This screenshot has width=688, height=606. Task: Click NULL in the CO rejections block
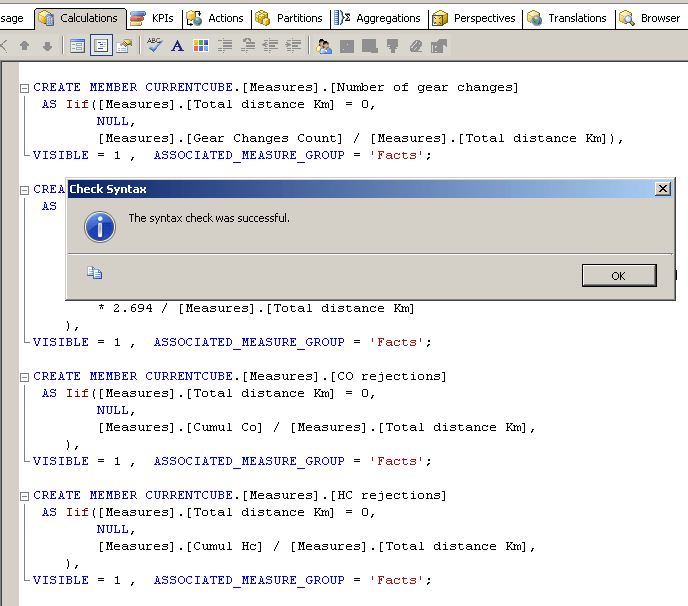pos(113,410)
